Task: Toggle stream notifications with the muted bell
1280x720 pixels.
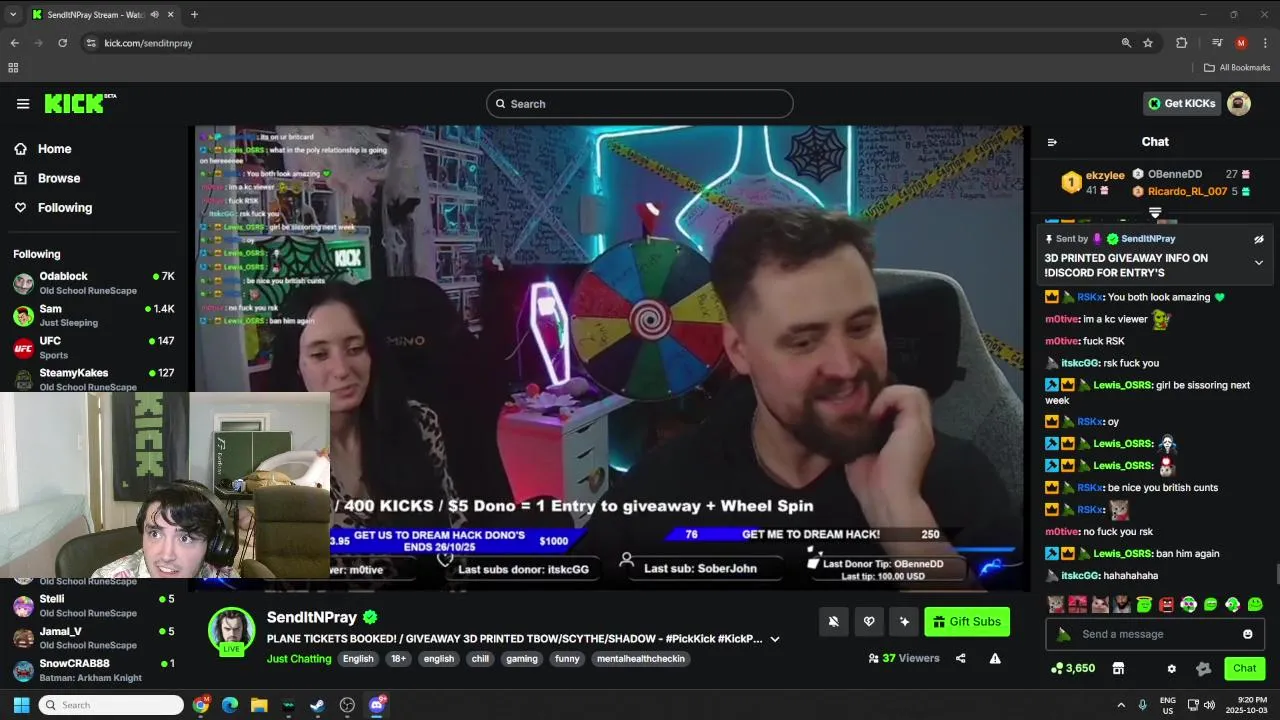Action: tap(833, 622)
